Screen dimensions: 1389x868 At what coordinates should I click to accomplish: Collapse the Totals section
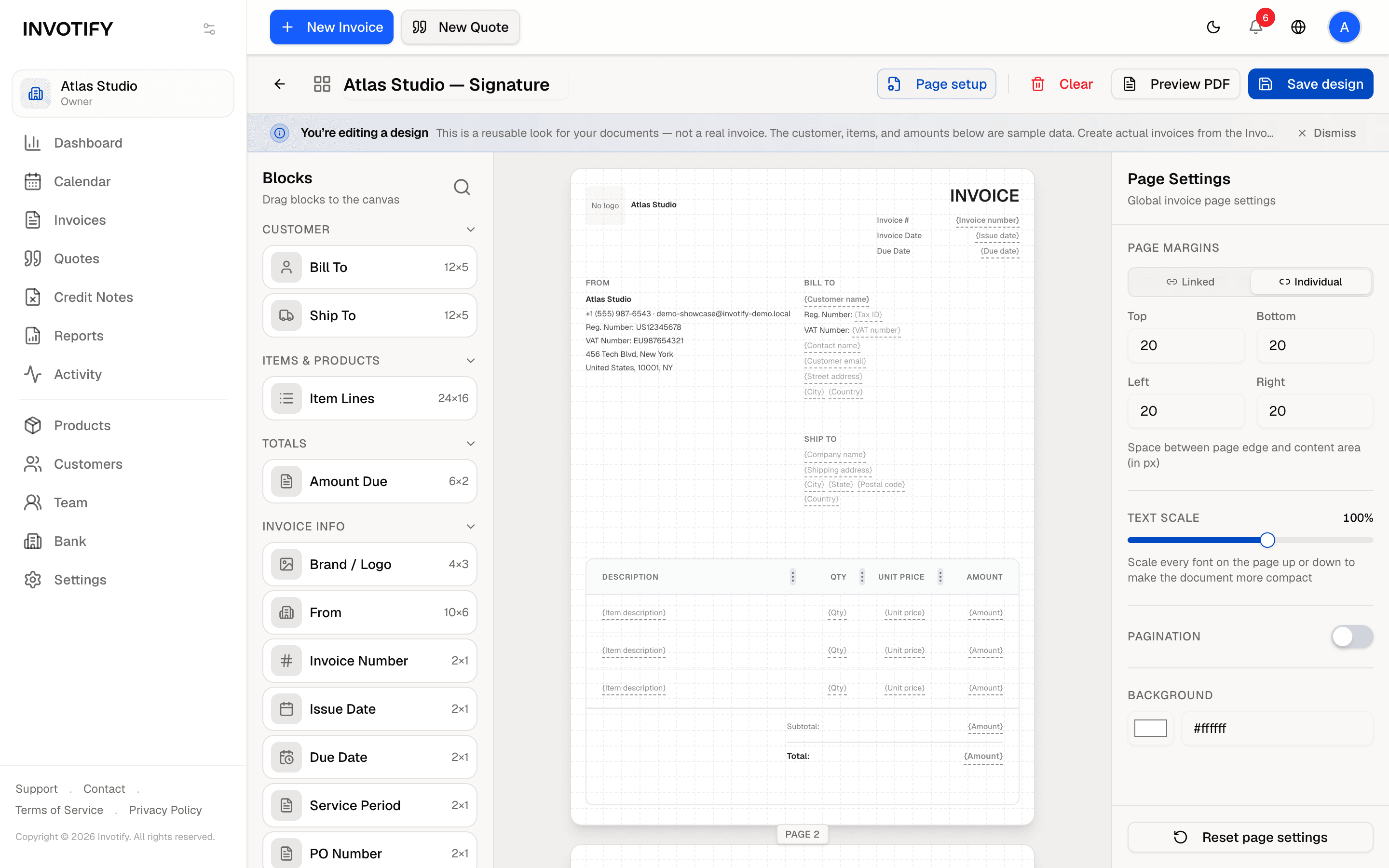(471, 444)
